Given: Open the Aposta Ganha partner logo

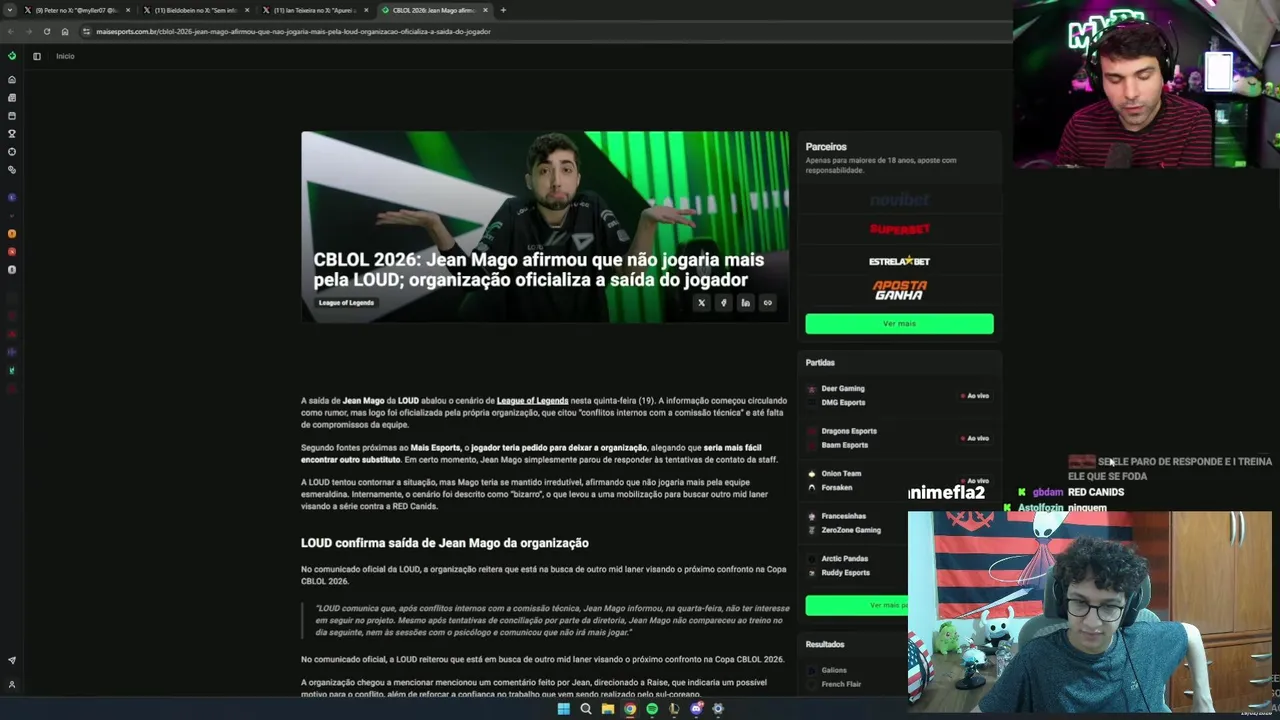Looking at the screenshot, I should coord(899,290).
